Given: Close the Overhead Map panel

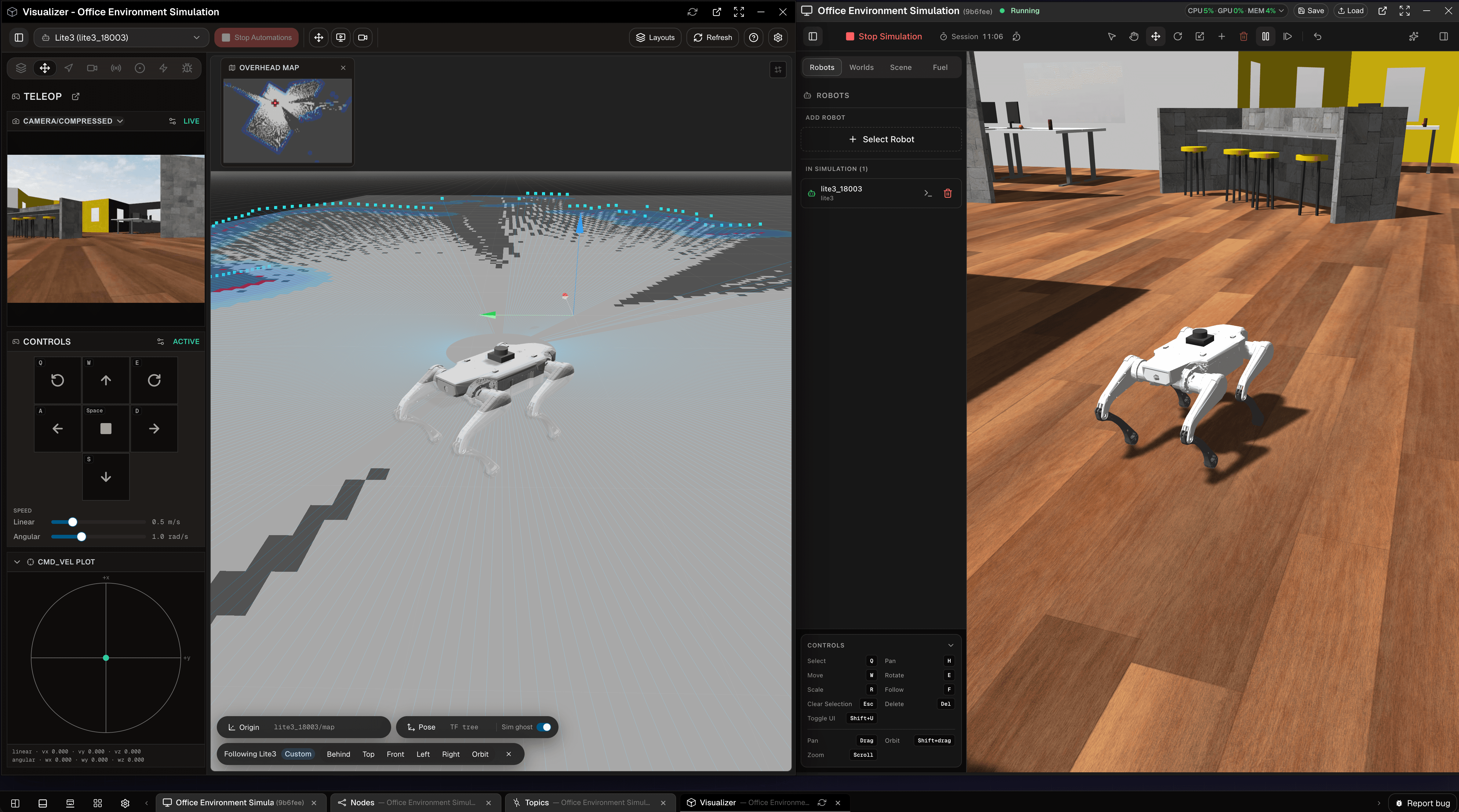Looking at the screenshot, I should (x=343, y=67).
